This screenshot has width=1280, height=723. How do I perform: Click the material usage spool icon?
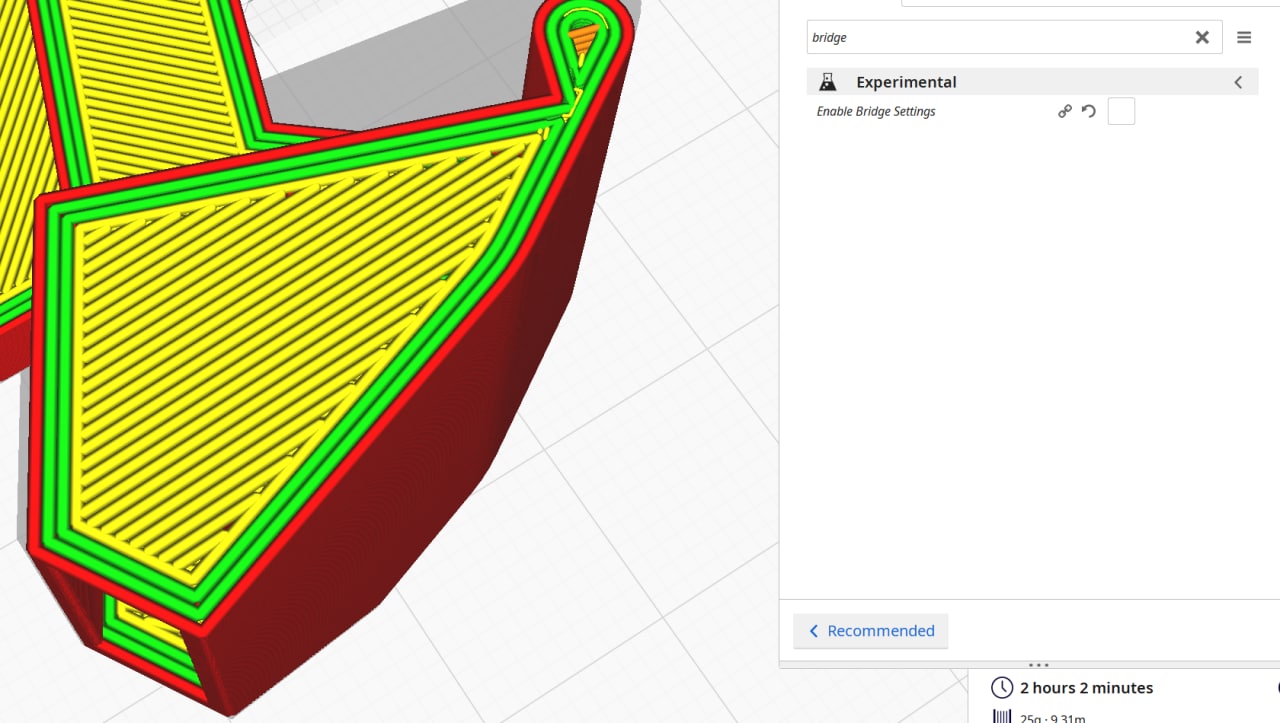coord(1001,717)
